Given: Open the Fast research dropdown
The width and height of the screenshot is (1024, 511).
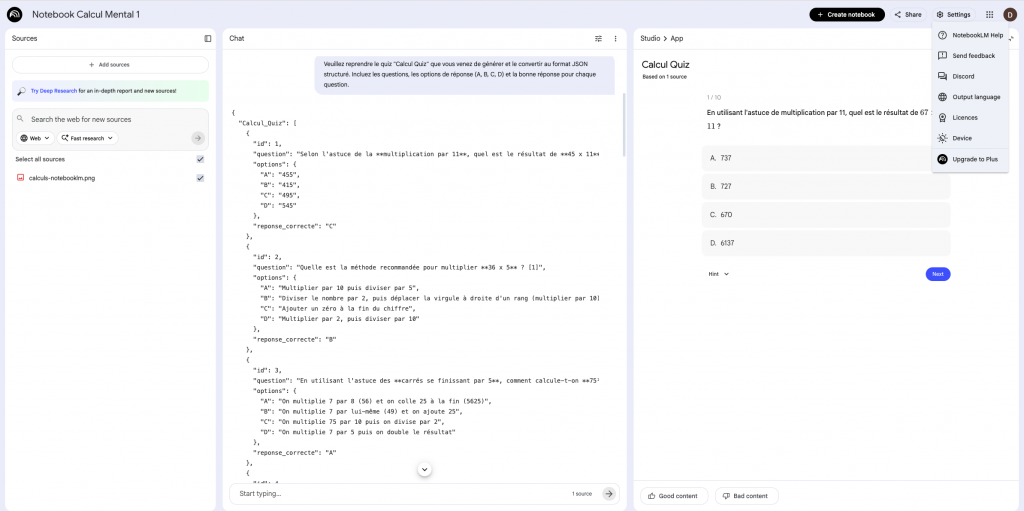Looking at the screenshot, I should click(x=87, y=138).
